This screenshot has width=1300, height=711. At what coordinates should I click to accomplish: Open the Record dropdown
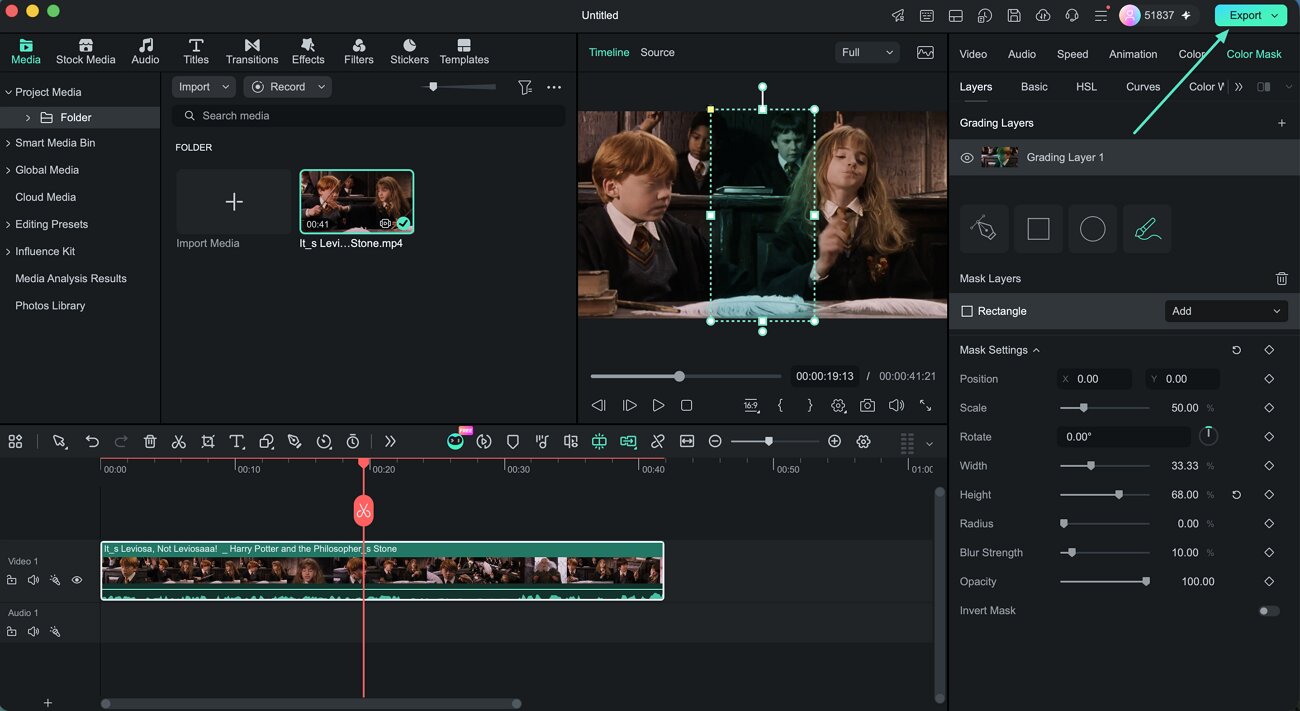click(x=288, y=87)
